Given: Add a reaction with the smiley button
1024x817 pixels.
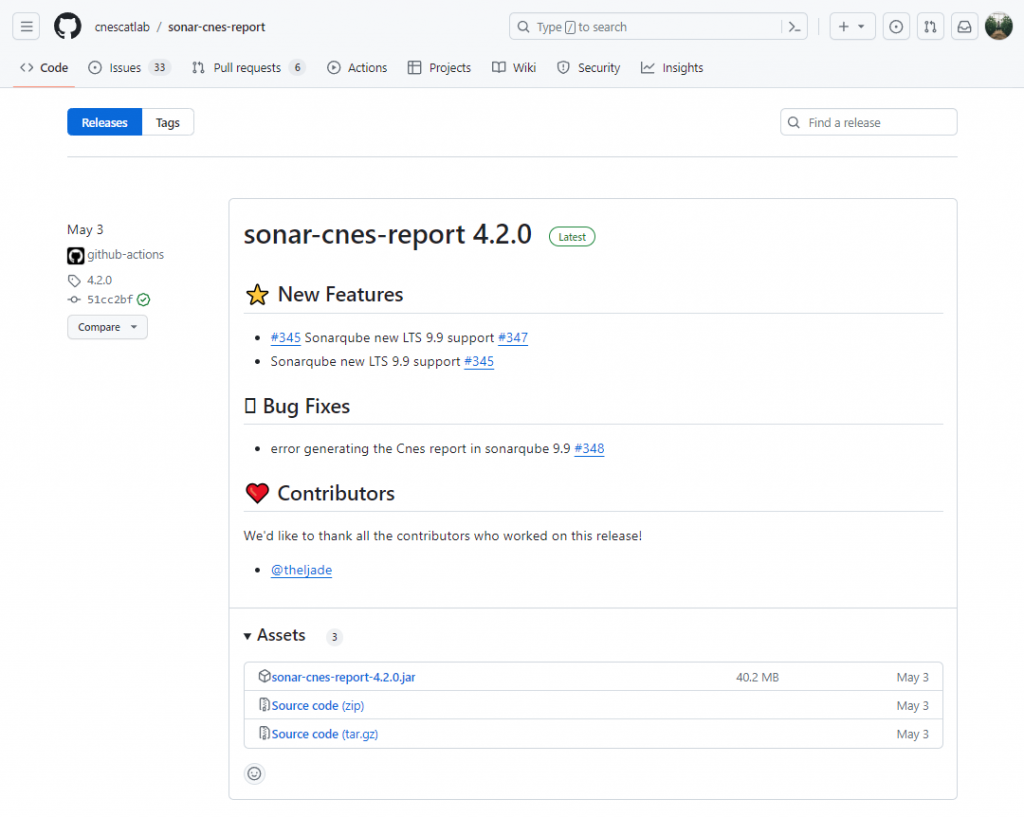Looking at the screenshot, I should pyautogui.click(x=254, y=774).
